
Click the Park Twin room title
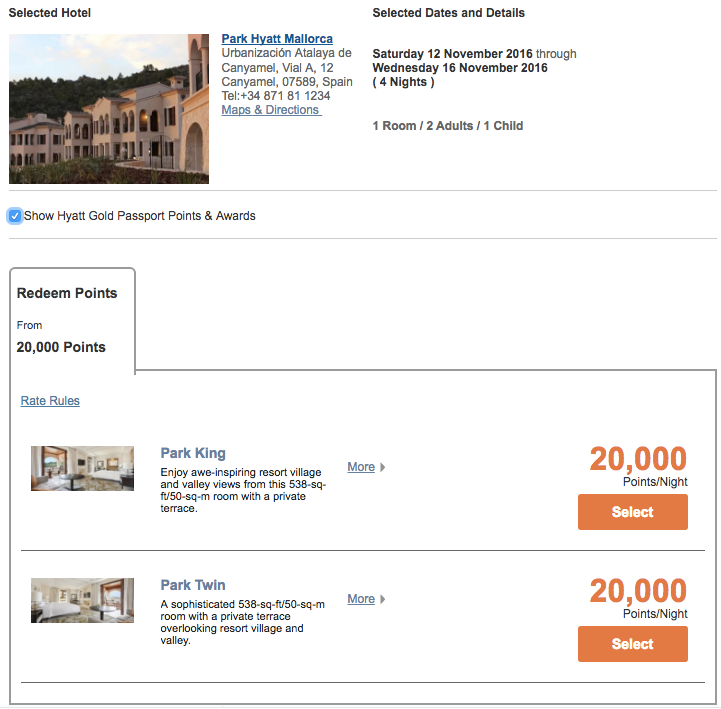pos(193,585)
